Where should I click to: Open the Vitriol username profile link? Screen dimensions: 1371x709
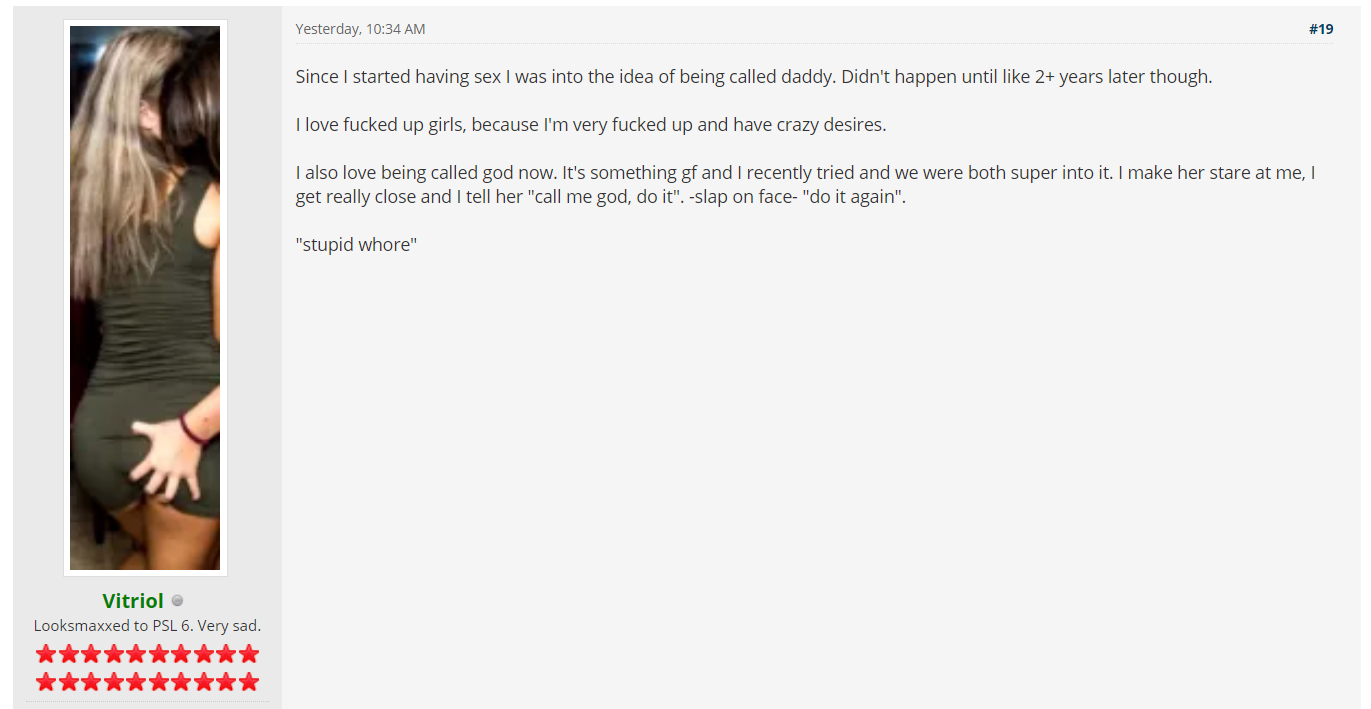(132, 601)
